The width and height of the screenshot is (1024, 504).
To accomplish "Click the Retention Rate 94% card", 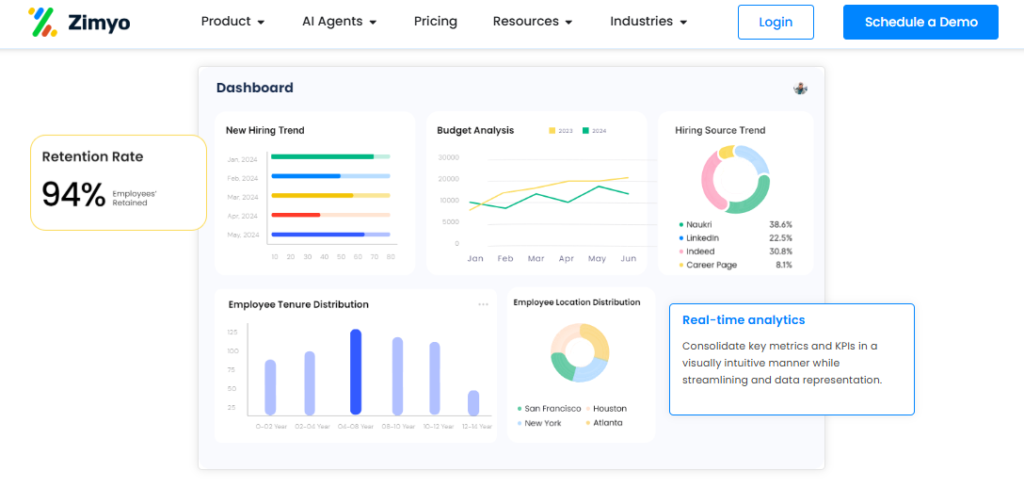I will pos(118,183).
